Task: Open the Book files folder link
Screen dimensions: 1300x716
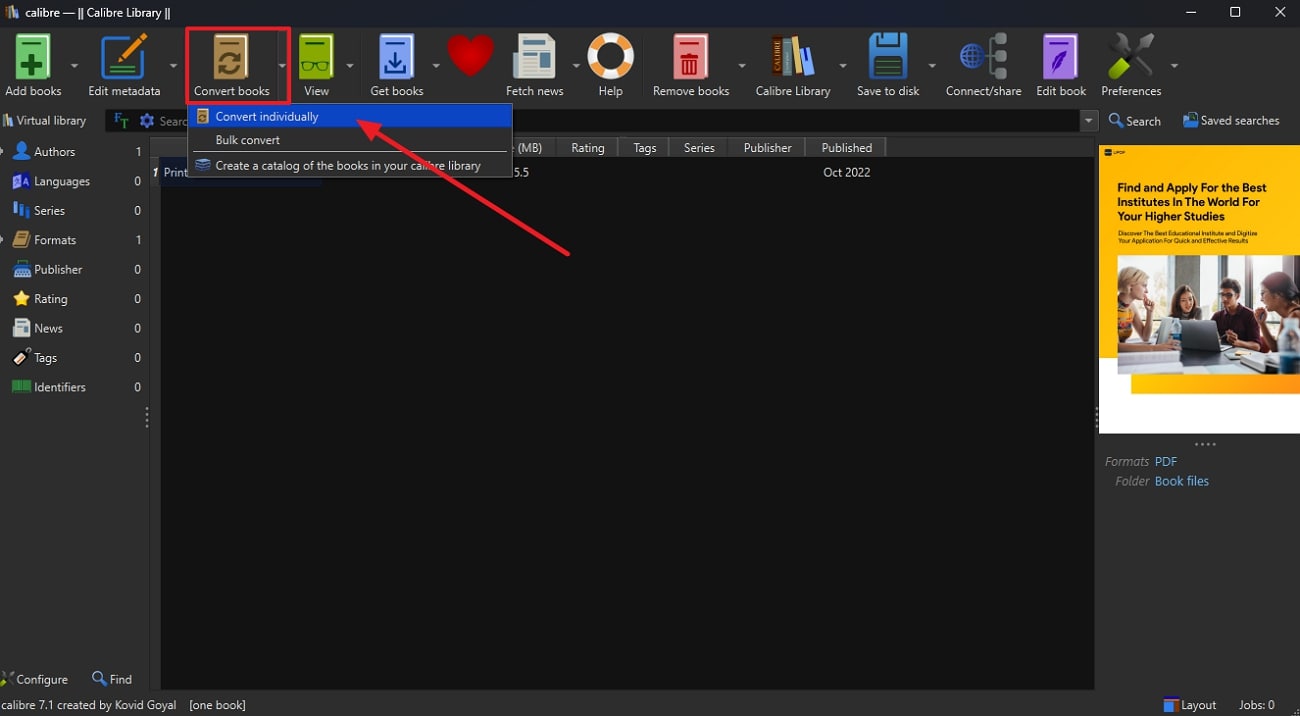Action: click(1182, 481)
